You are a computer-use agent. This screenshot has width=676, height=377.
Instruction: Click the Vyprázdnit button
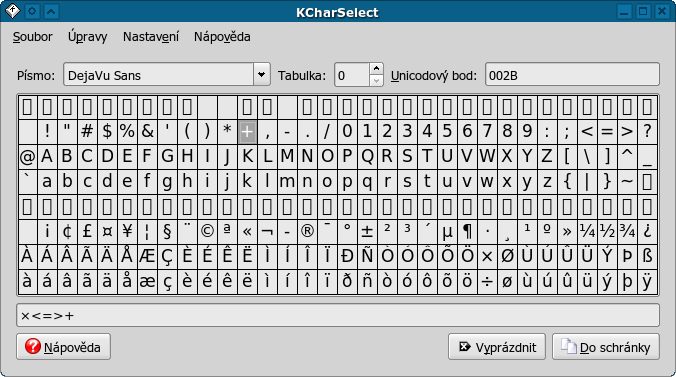pos(497,347)
